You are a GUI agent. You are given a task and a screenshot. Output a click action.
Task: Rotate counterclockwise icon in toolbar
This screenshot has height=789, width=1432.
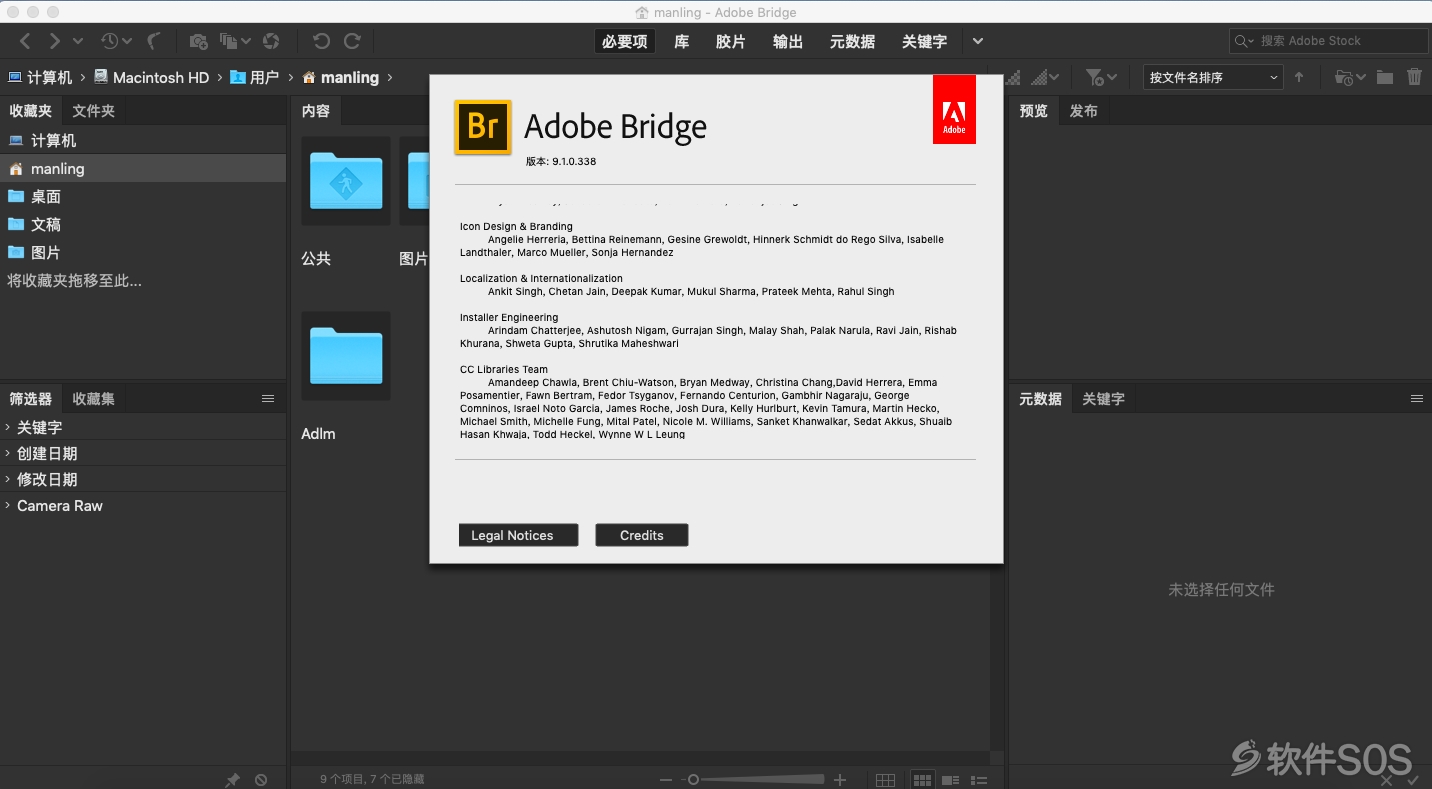point(321,41)
